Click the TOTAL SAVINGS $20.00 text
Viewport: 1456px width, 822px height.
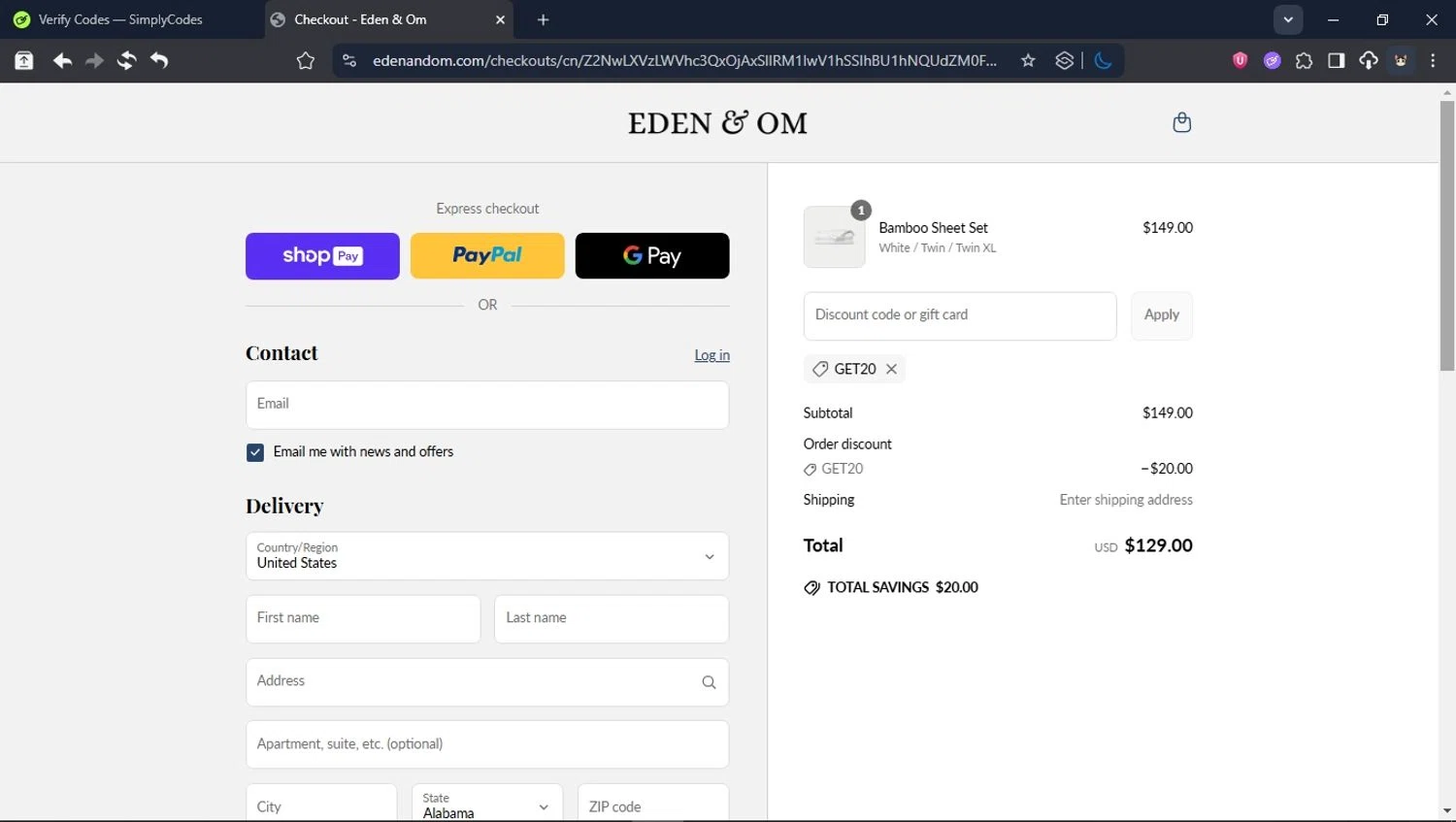pos(903,587)
